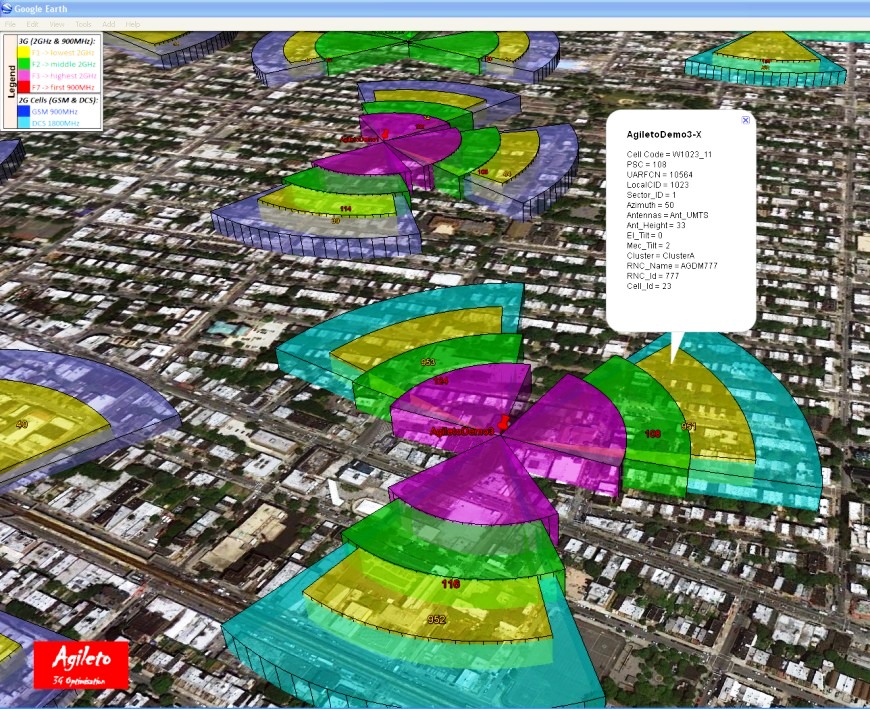
Task: Click the green F2 middle 2GHz legend swatch
Action: [x=24, y=63]
